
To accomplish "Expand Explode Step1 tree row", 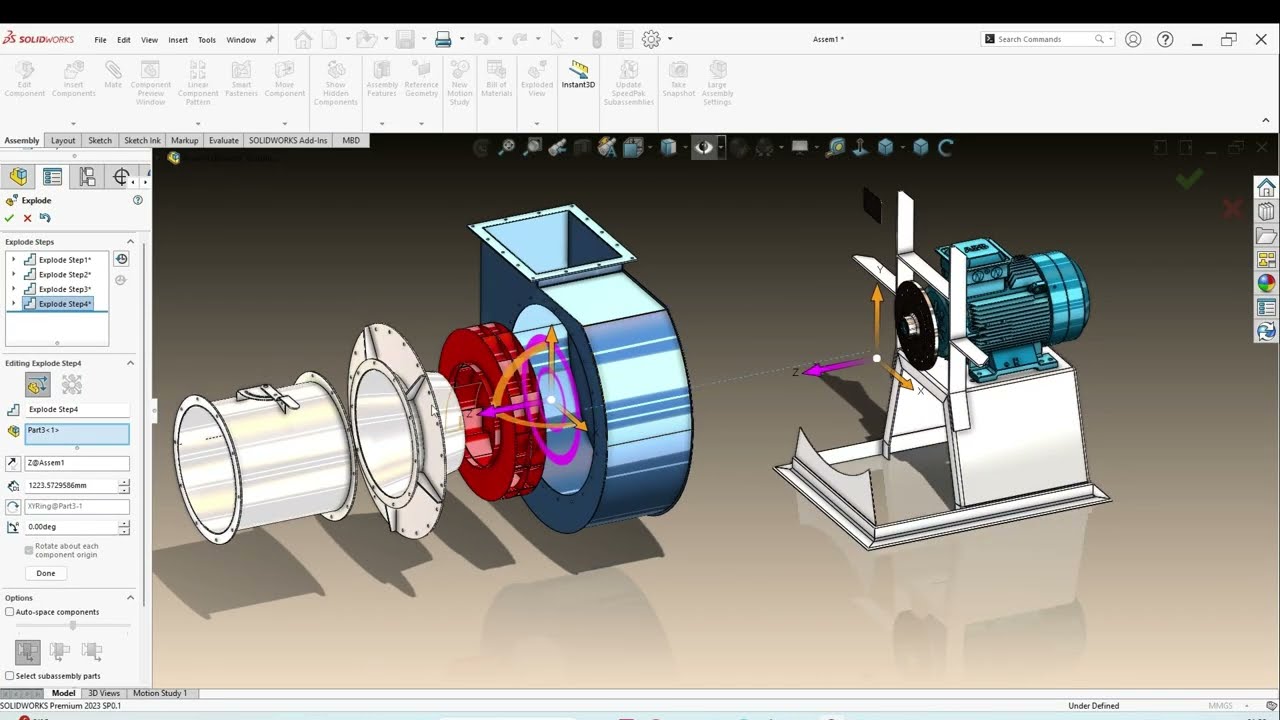I will 13,260.
